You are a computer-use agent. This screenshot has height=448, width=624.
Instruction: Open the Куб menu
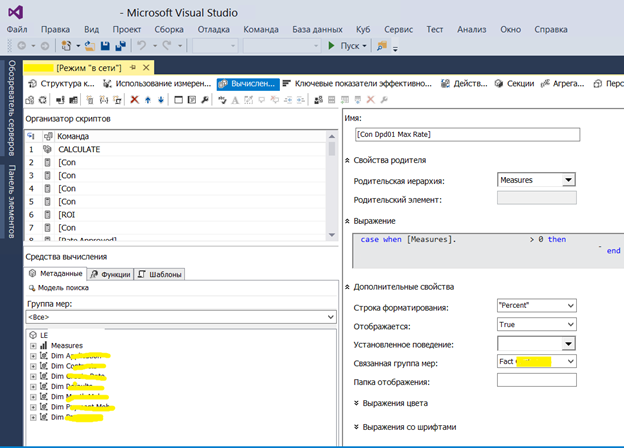(x=363, y=29)
